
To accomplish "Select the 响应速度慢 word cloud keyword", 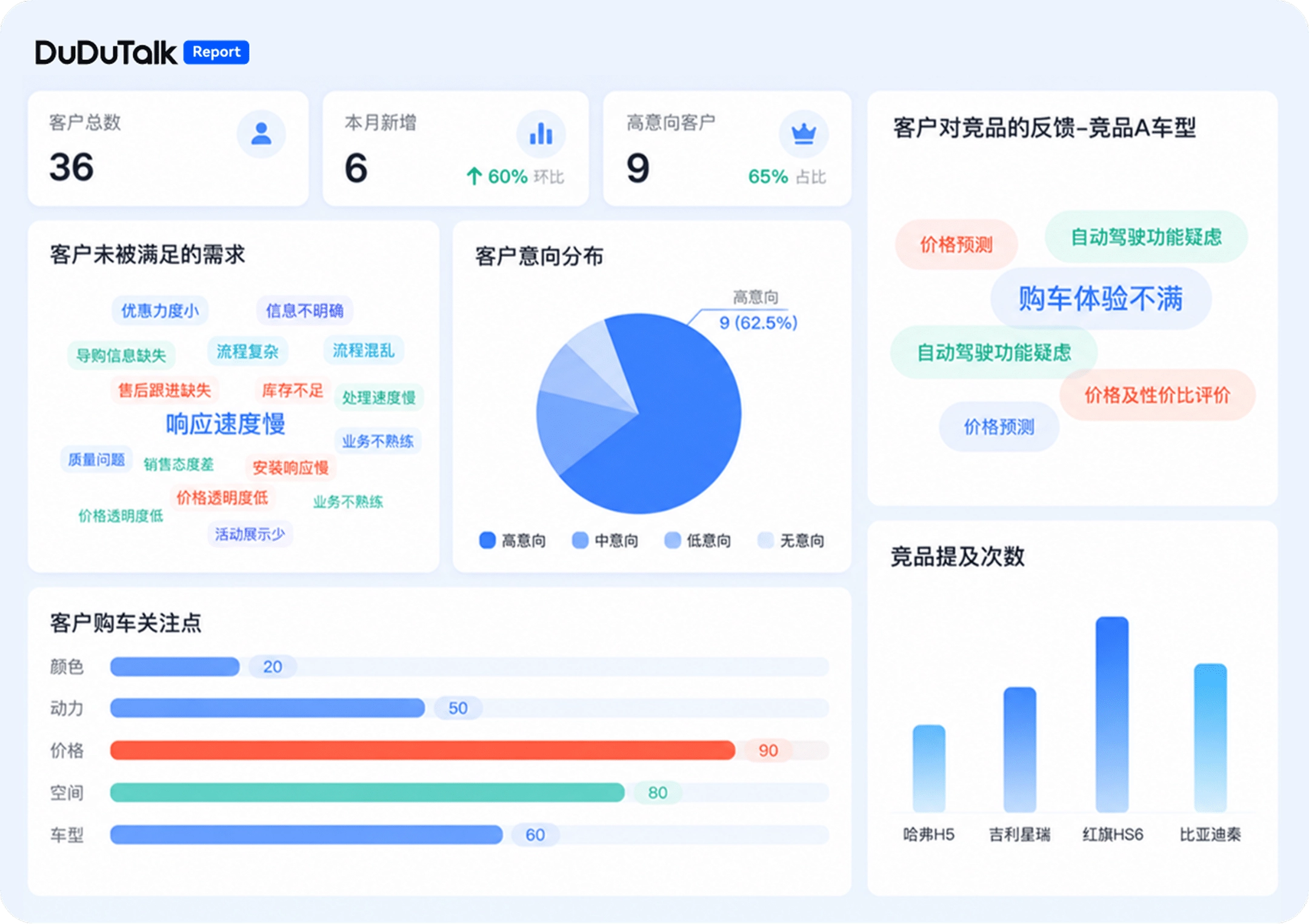I will click(225, 424).
